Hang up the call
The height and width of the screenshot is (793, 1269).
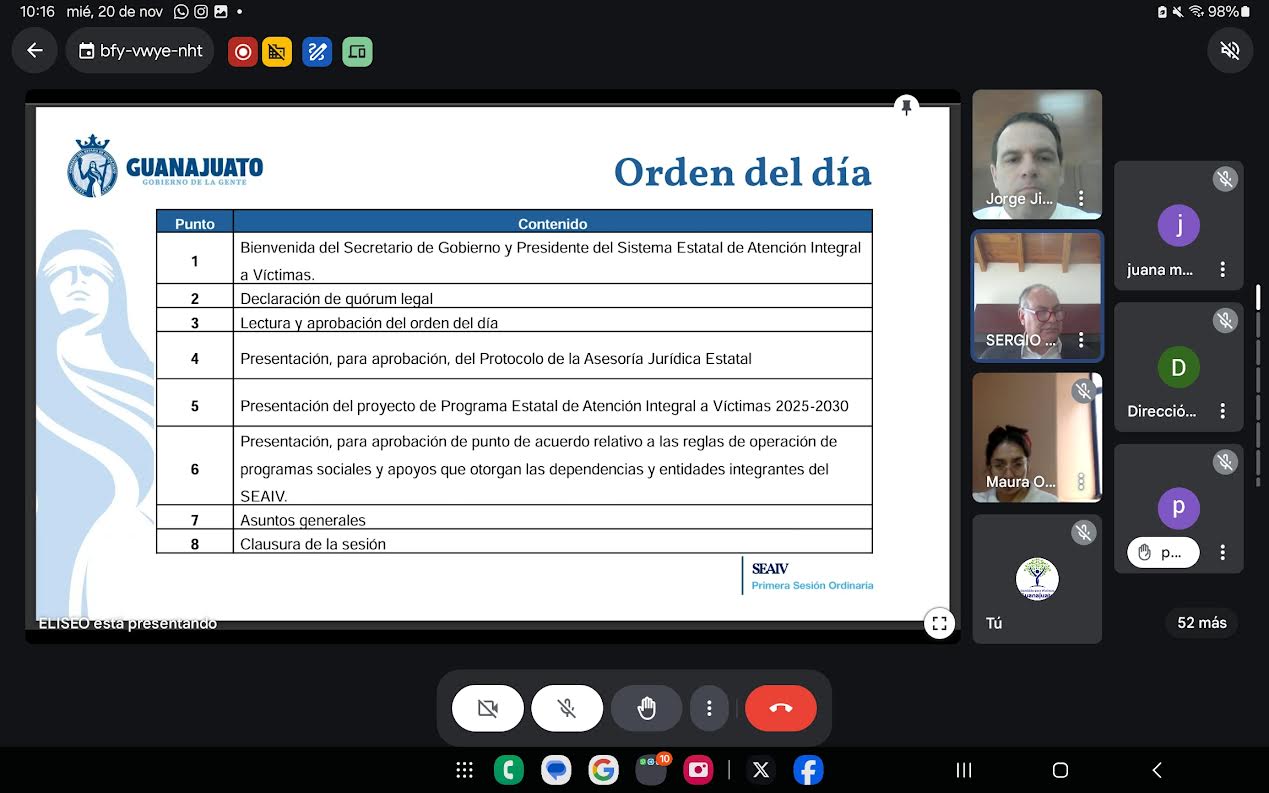(x=781, y=709)
